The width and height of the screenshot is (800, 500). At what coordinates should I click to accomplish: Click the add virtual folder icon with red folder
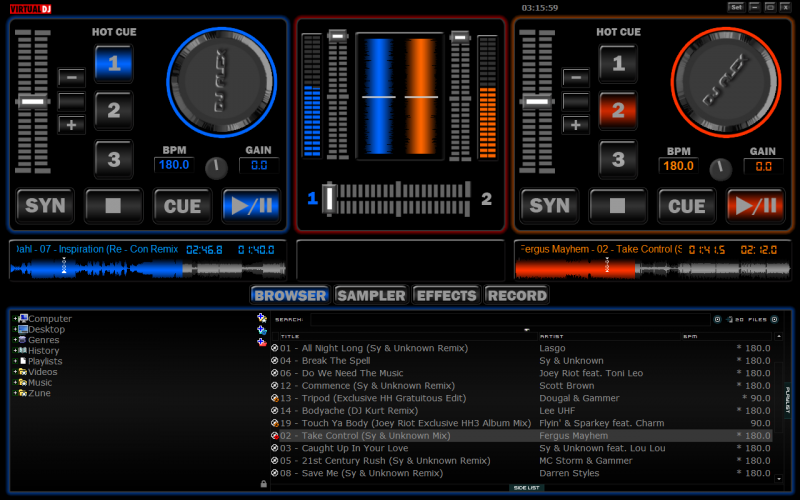(x=262, y=342)
